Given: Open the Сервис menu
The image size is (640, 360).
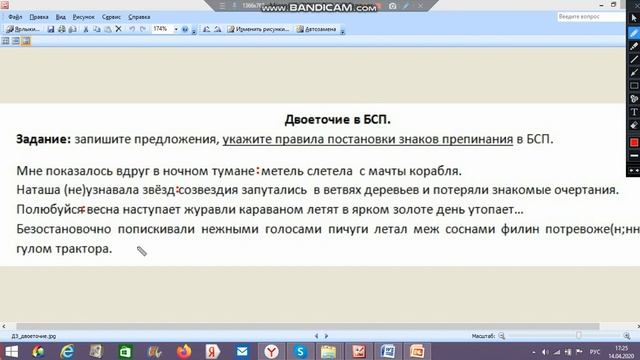Looking at the screenshot, I should pos(111,17).
